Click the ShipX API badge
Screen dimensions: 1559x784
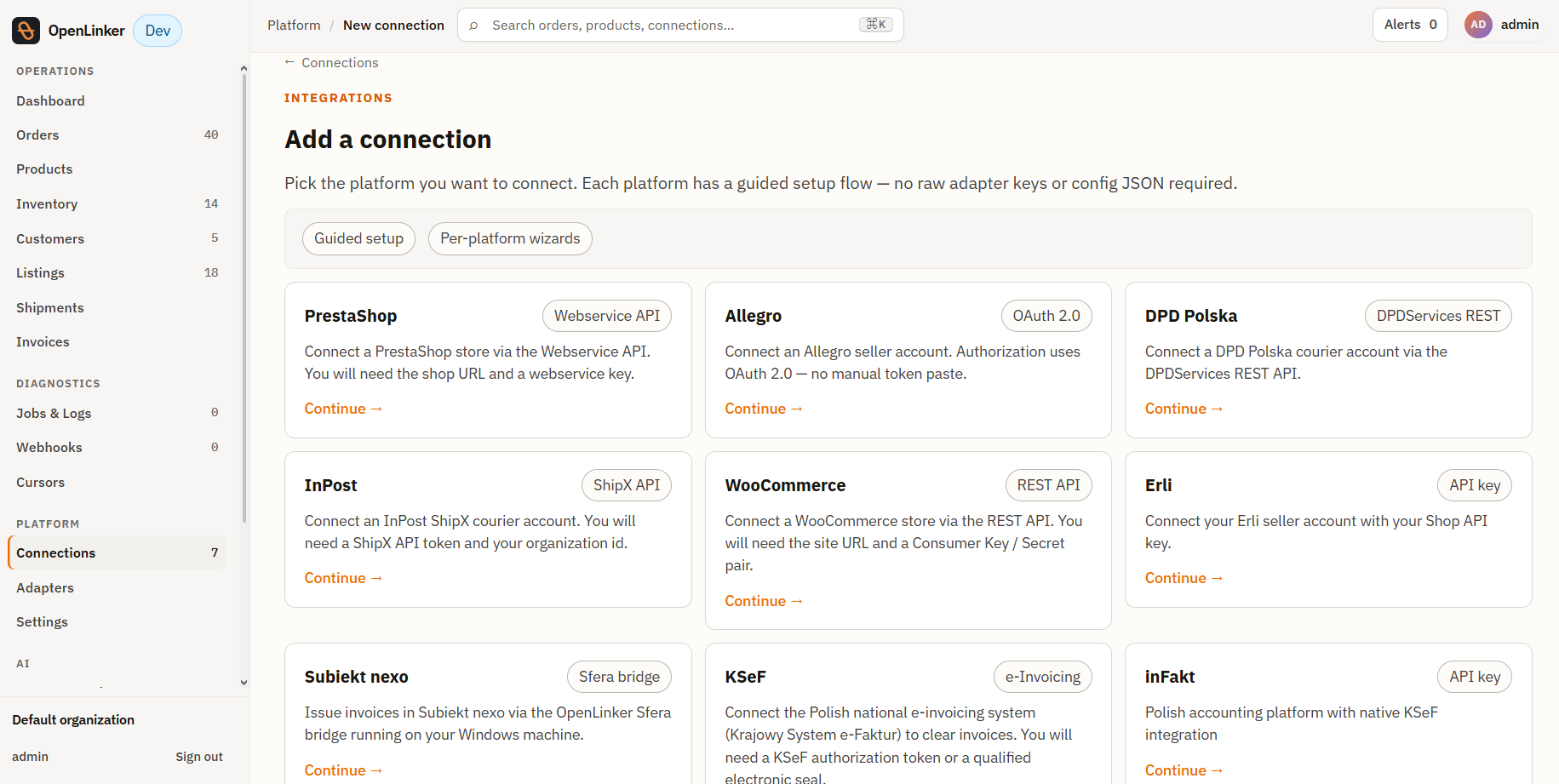point(627,485)
